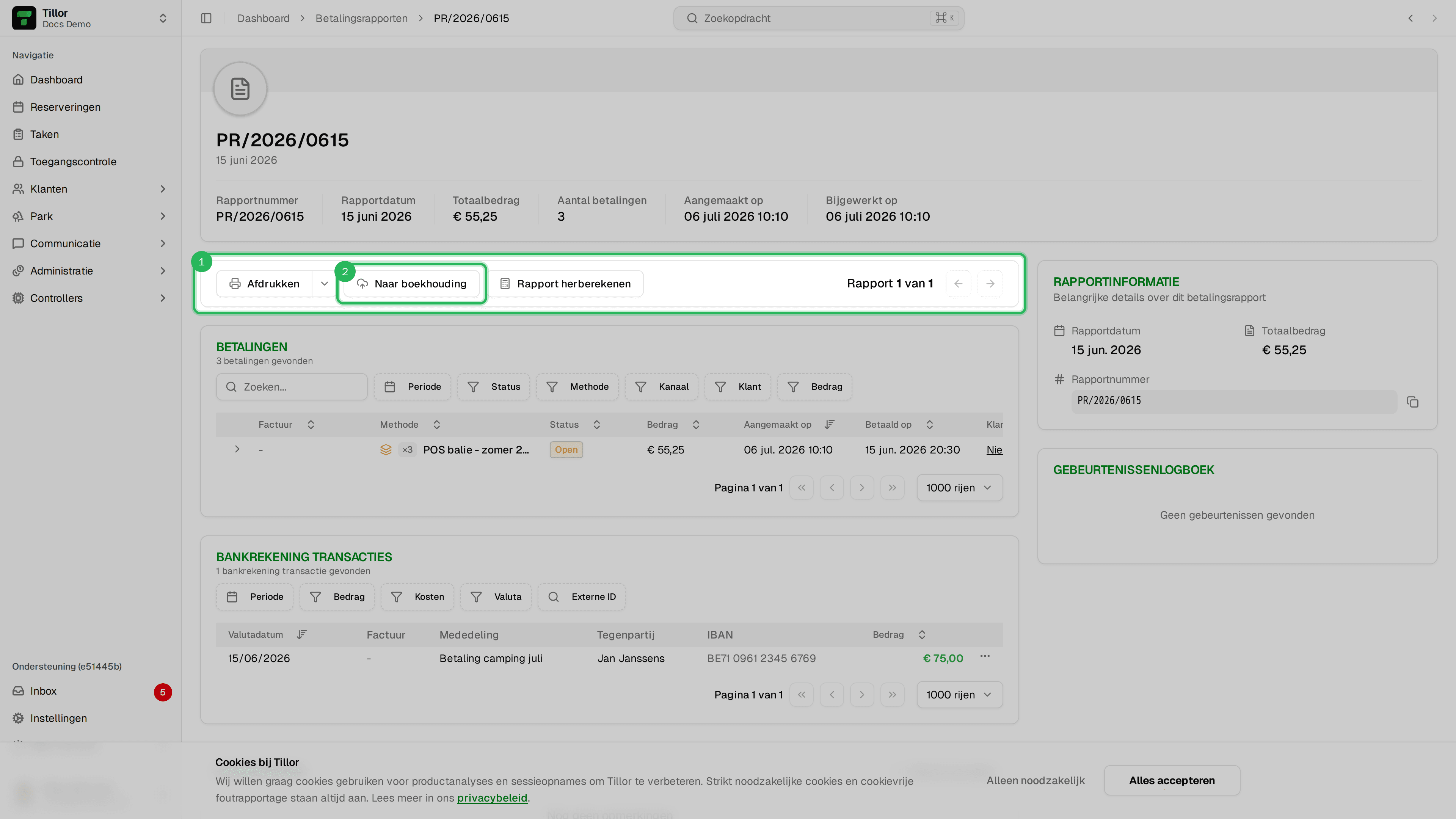The height and width of the screenshot is (819, 1456).
Task: Copy the Rapportnummer PR/2026/0615
Action: coord(1413,402)
